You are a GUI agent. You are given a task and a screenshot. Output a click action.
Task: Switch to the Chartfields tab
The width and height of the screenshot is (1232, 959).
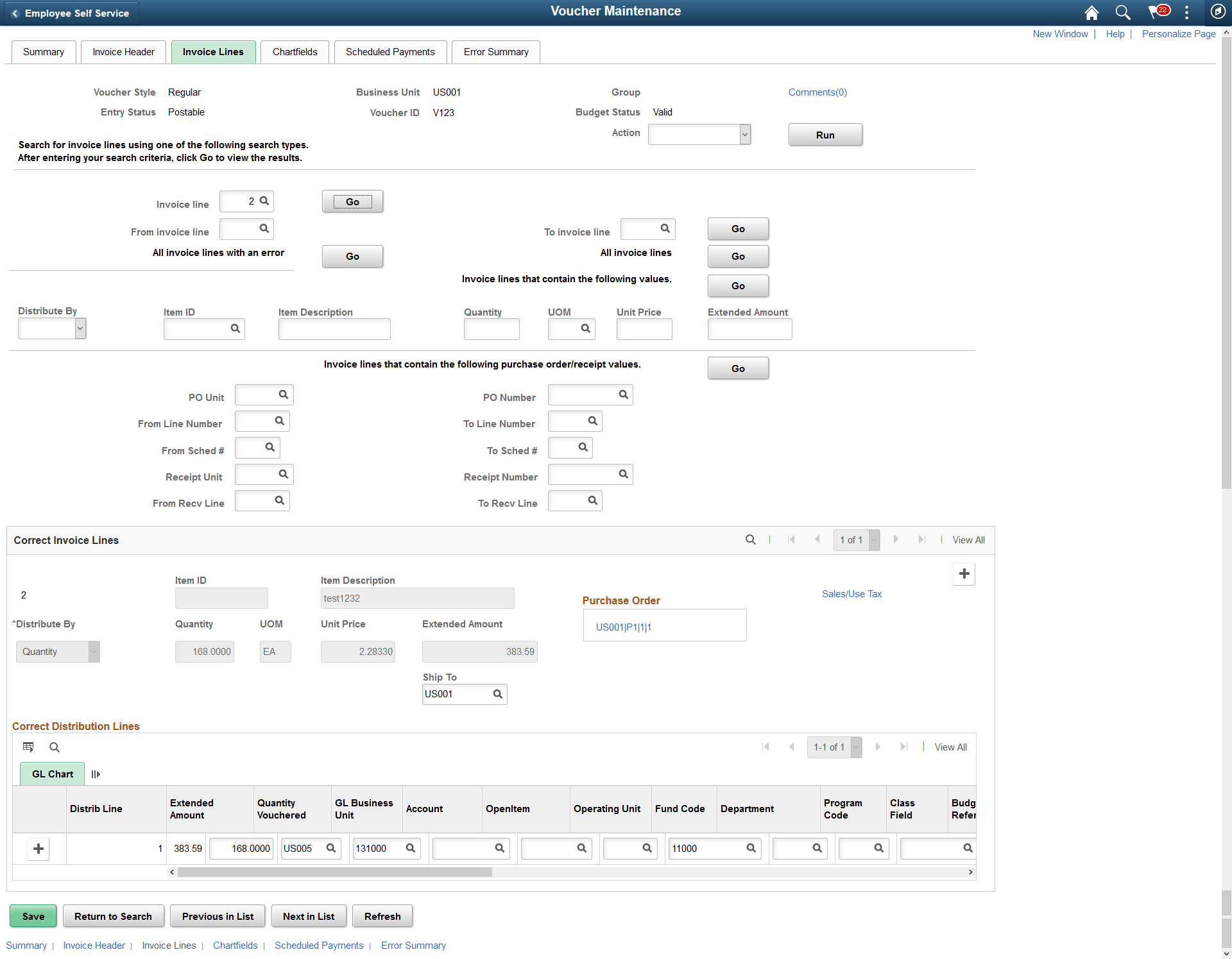click(295, 52)
